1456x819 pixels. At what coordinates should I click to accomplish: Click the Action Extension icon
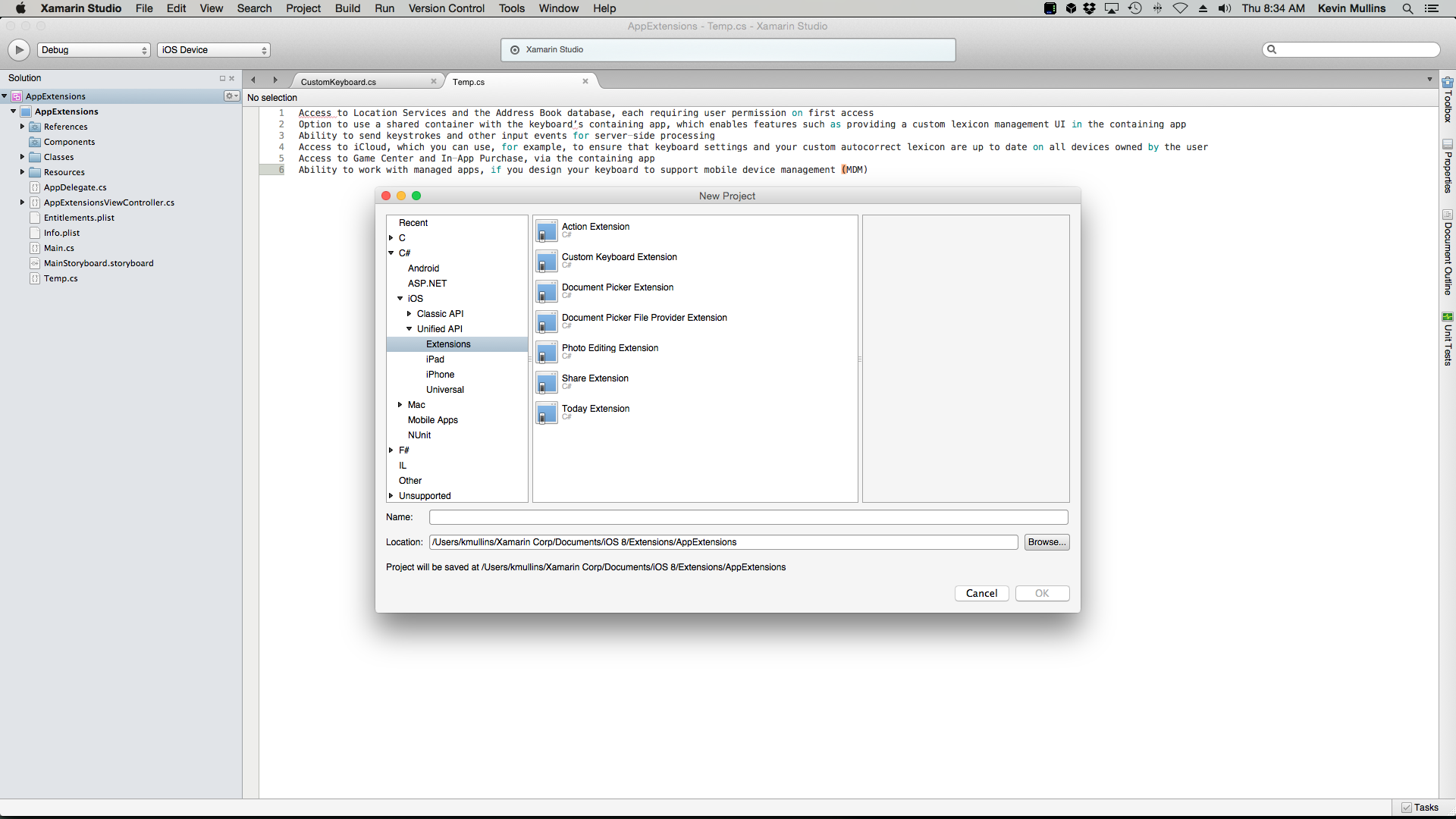[546, 230]
